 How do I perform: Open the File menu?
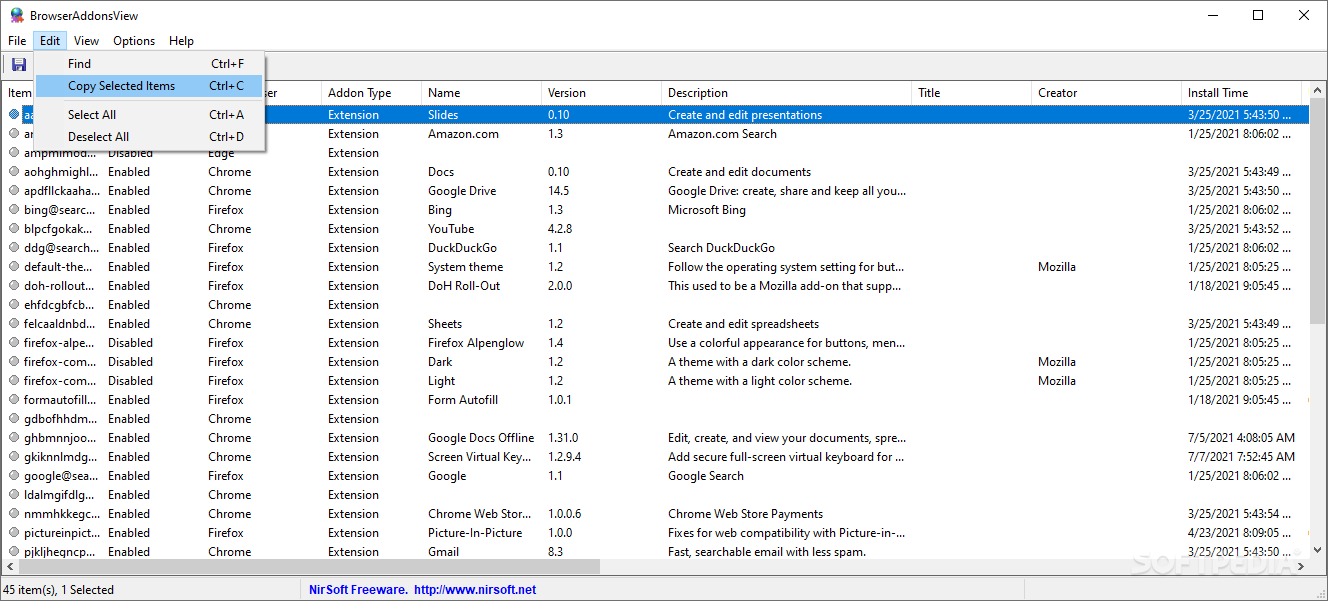coord(17,41)
